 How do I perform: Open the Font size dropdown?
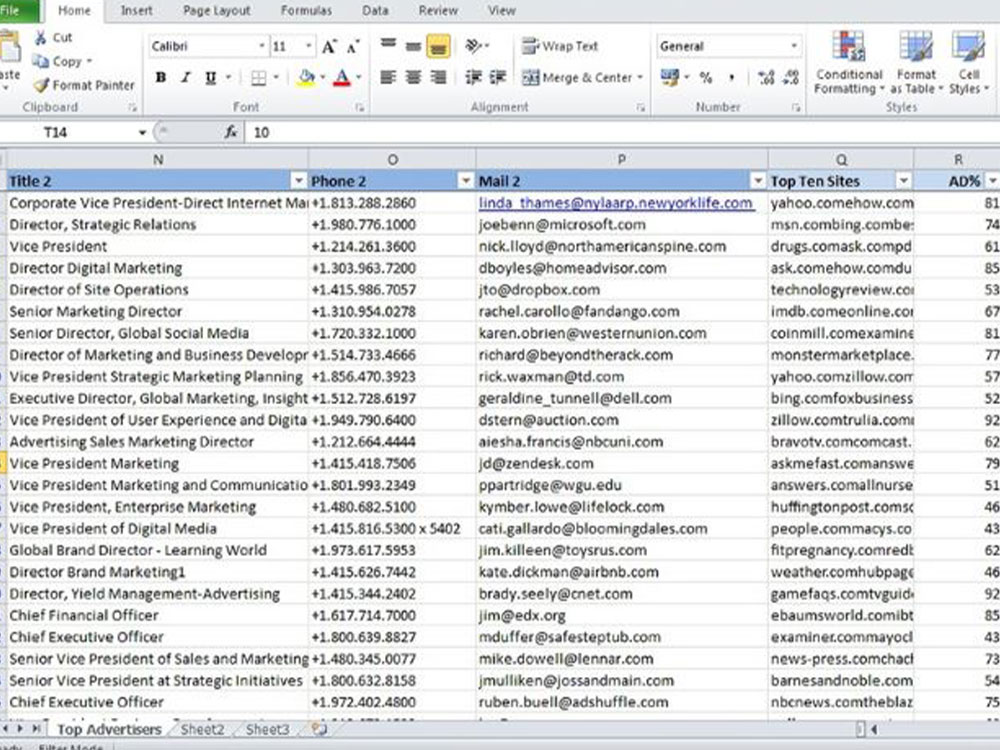coord(309,46)
